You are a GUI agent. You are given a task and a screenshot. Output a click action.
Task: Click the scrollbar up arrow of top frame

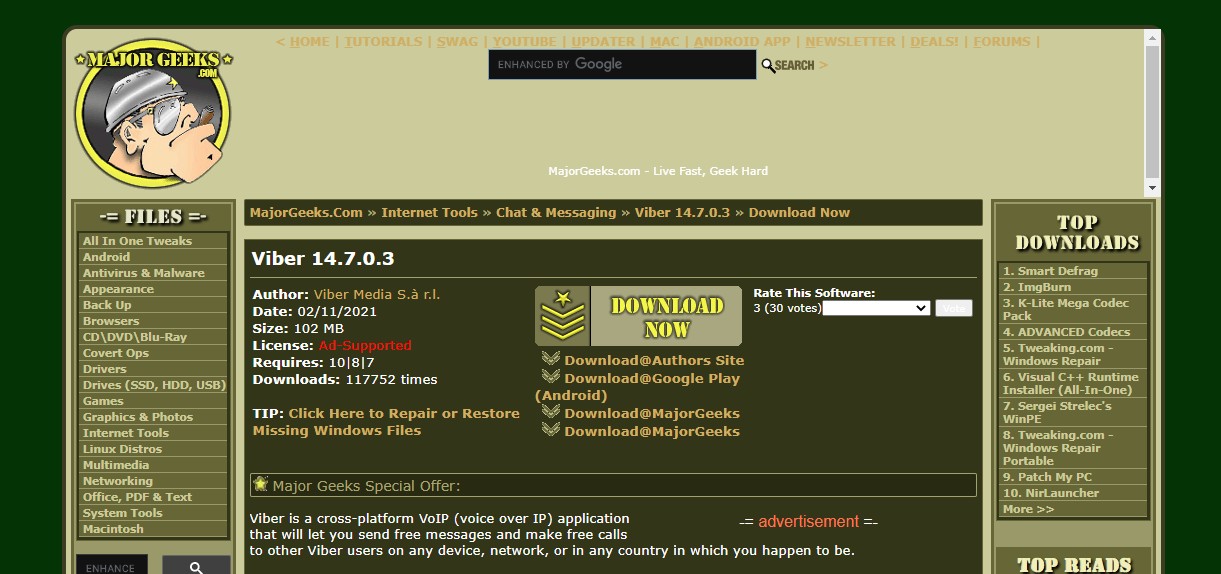1152,37
